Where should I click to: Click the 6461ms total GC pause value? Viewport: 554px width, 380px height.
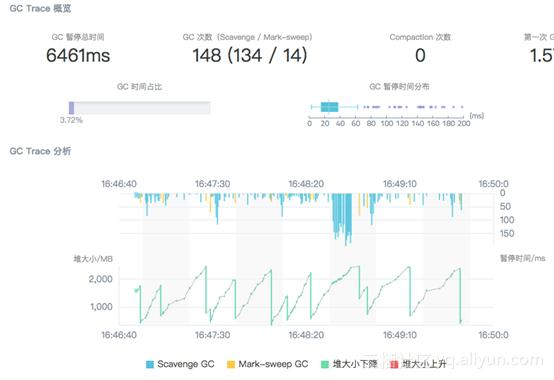pyautogui.click(x=78, y=55)
